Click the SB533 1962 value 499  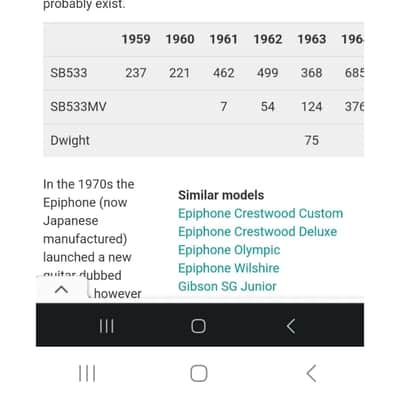click(268, 73)
